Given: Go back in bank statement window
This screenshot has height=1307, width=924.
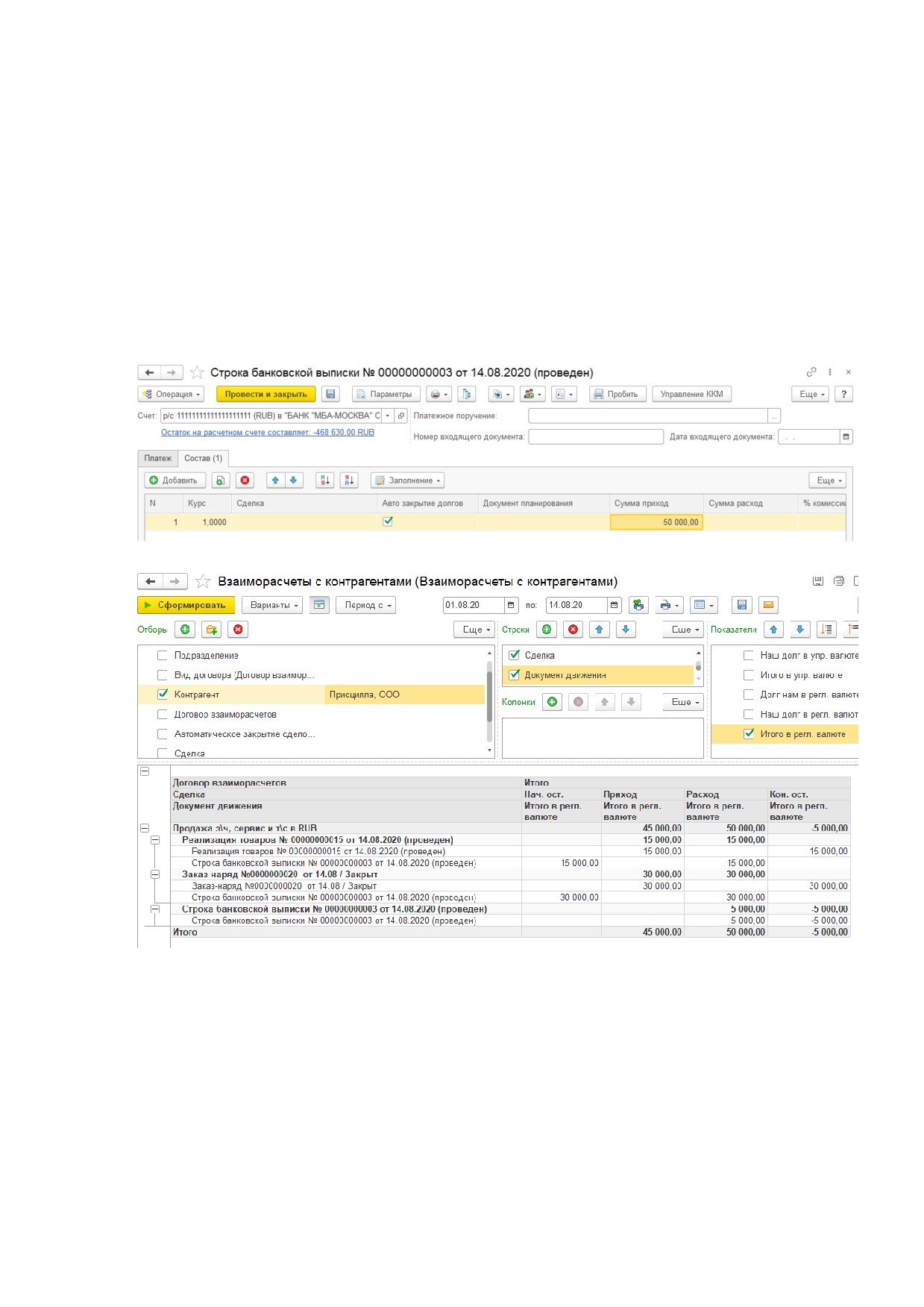Looking at the screenshot, I should coord(149,372).
